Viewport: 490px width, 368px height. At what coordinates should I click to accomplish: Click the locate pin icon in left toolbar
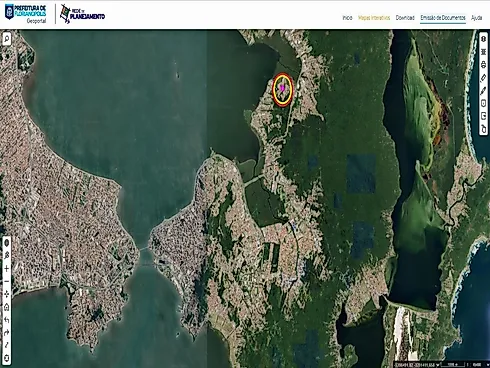pos(6,256)
